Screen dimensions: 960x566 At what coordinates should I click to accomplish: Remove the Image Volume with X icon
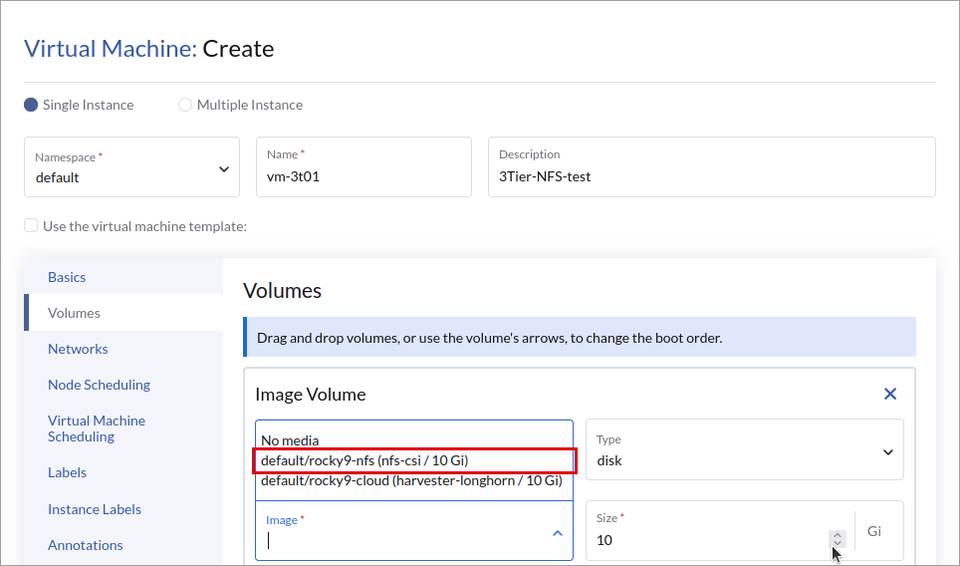pos(890,394)
